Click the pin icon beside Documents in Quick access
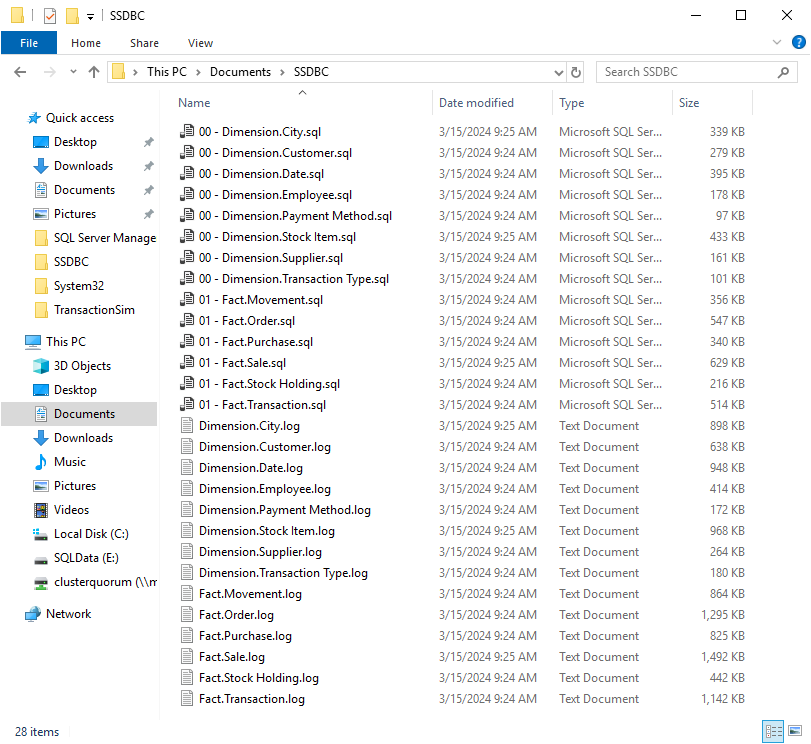811x744 pixels. 148,190
